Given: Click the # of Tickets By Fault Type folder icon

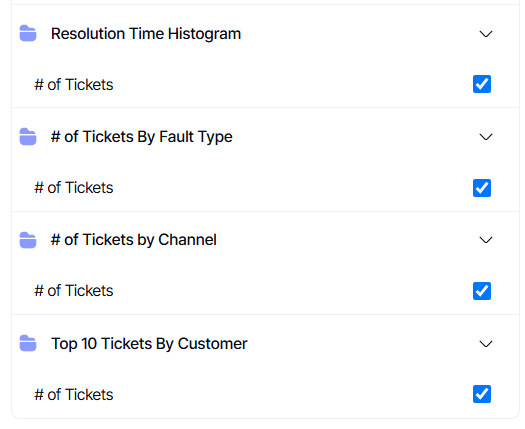Looking at the screenshot, I should tap(28, 137).
